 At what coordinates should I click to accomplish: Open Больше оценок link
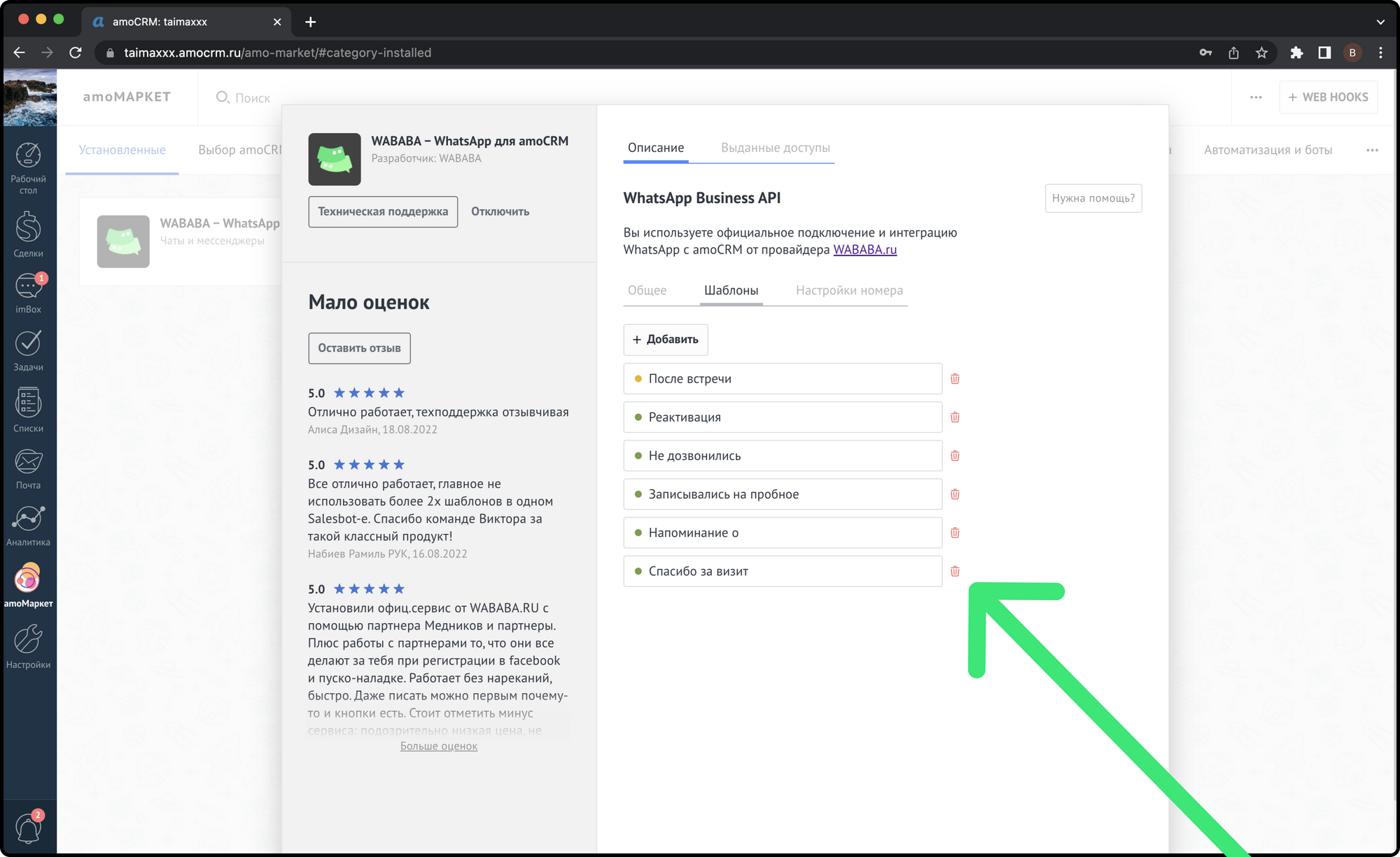pyautogui.click(x=439, y=746)
